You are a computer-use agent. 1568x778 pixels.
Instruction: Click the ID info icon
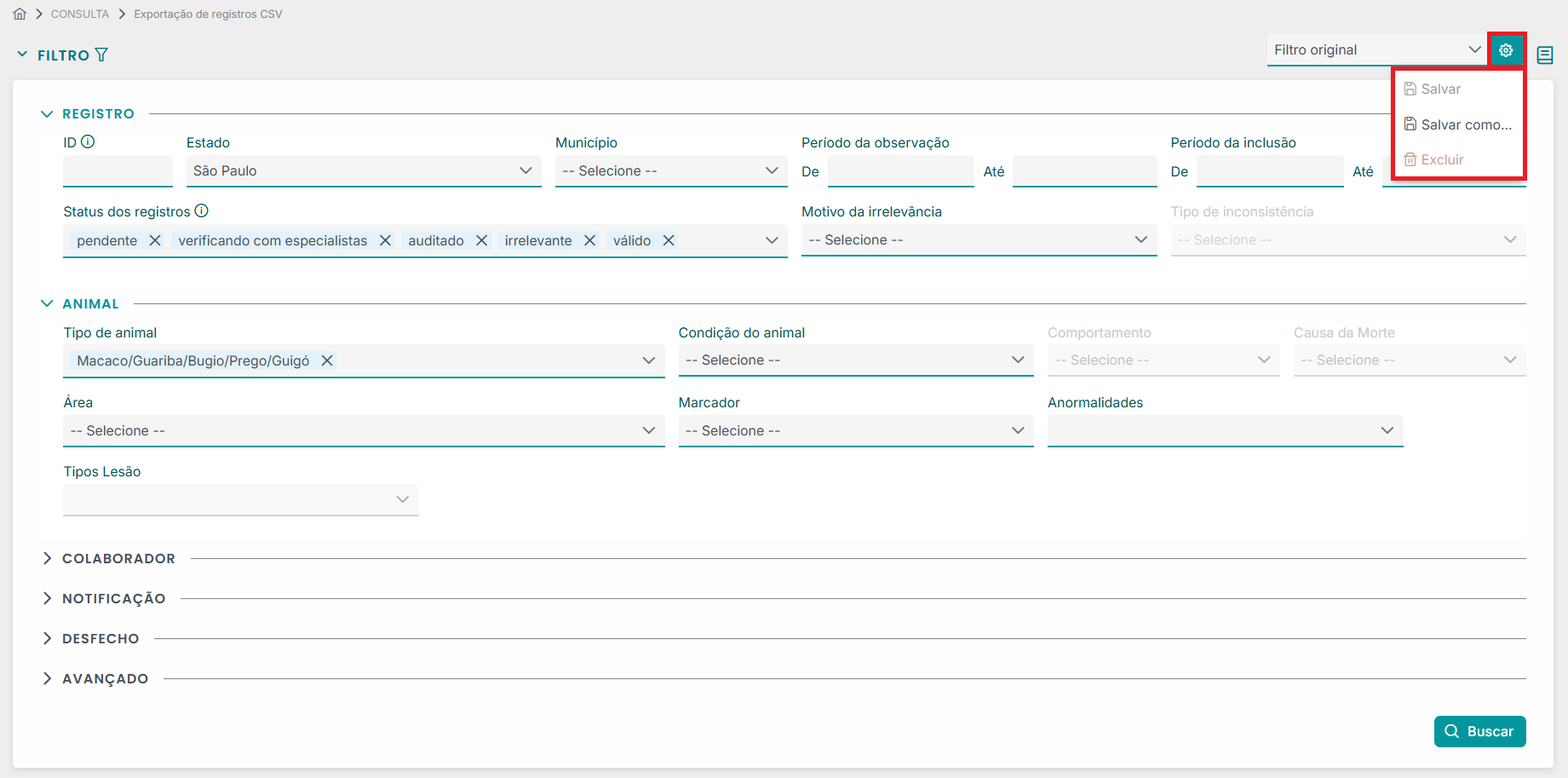[x=88, y=142]
